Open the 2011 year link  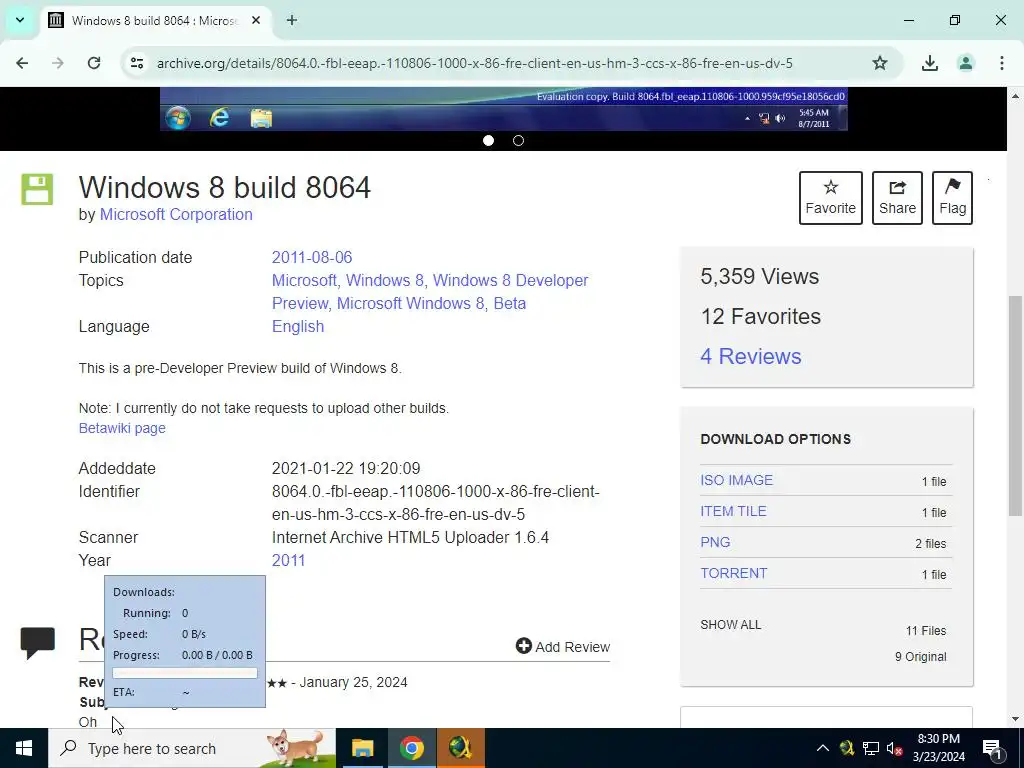[x=289, y=560]
